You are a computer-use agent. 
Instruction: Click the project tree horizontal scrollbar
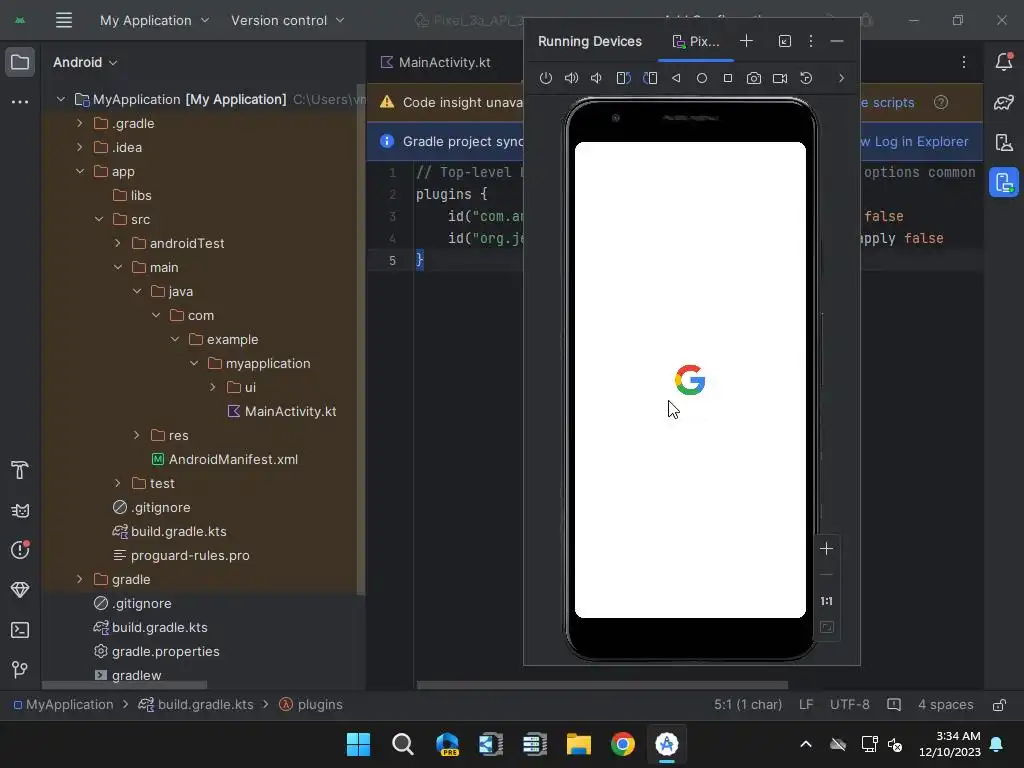(125, 685)
